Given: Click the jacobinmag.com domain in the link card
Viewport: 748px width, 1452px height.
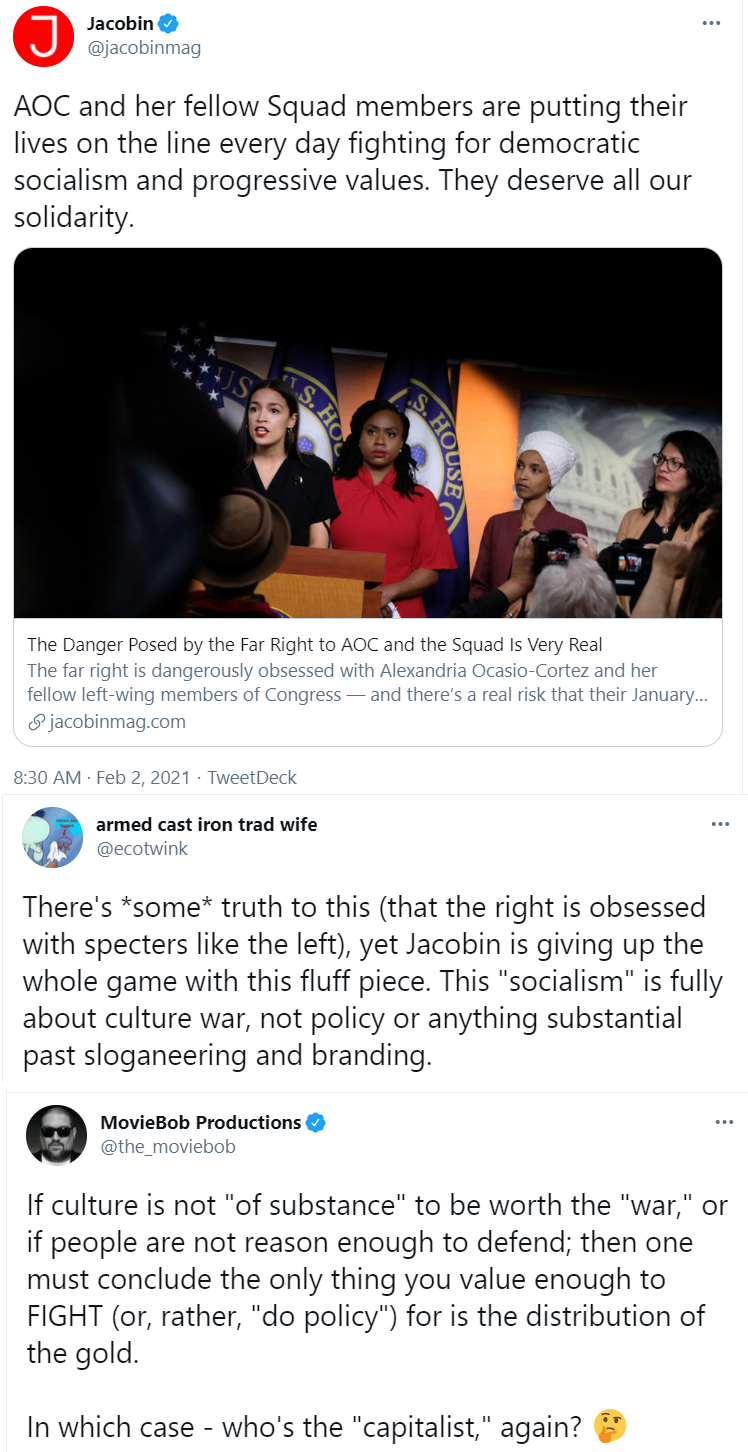Looking at the screenshot, I should 117,722.
